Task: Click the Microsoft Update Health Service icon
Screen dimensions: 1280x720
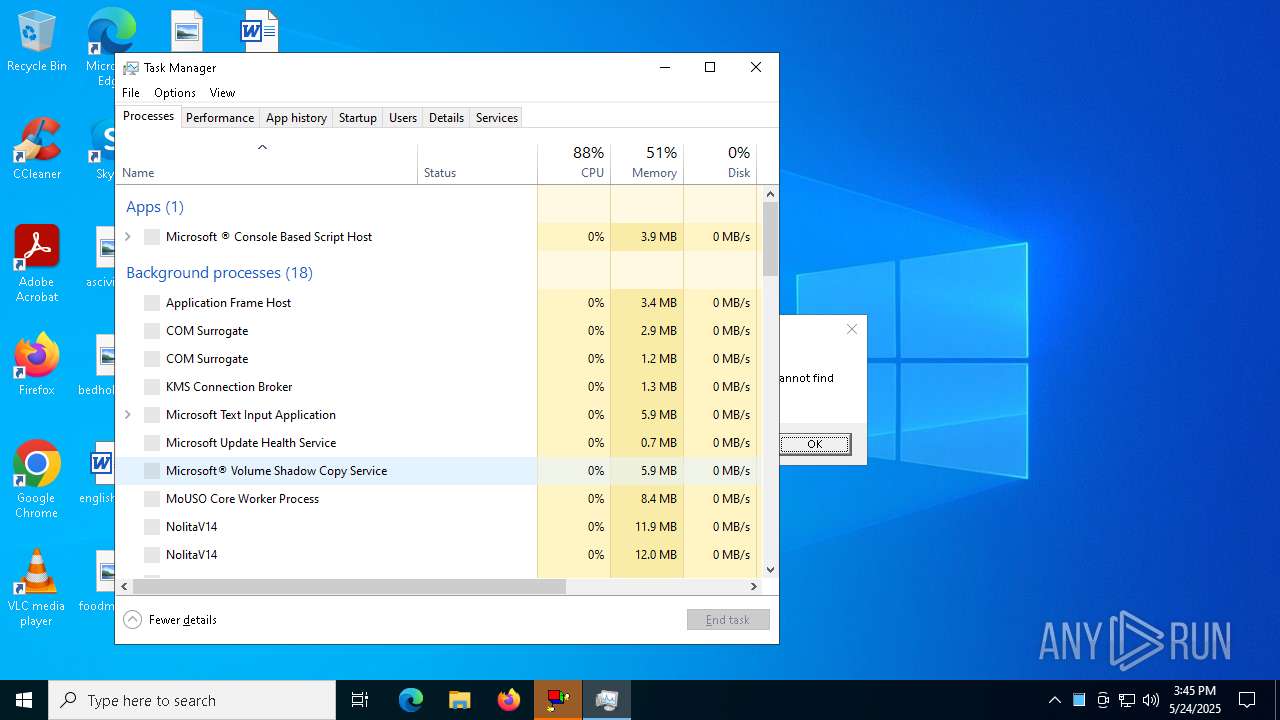Action: 152,443
